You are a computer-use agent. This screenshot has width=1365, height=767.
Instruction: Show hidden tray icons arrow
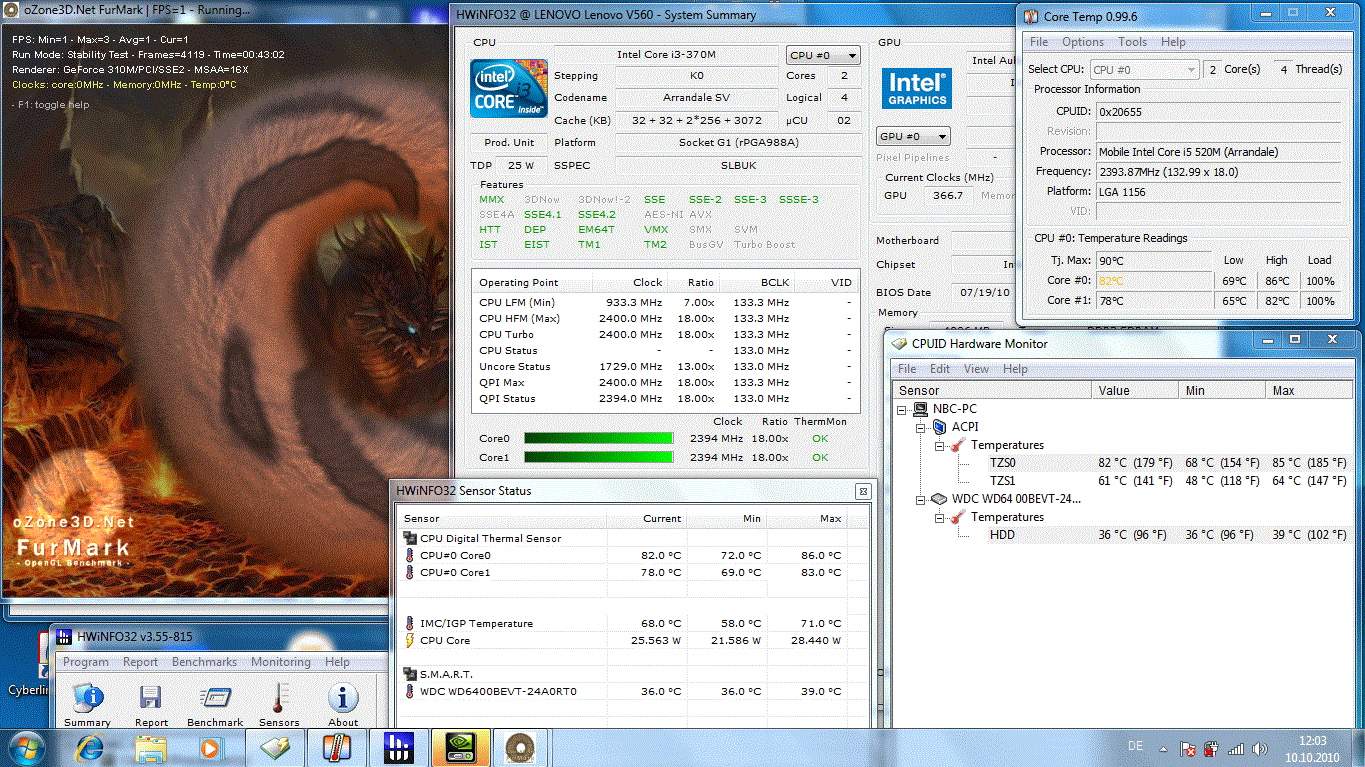point(1162,748)
